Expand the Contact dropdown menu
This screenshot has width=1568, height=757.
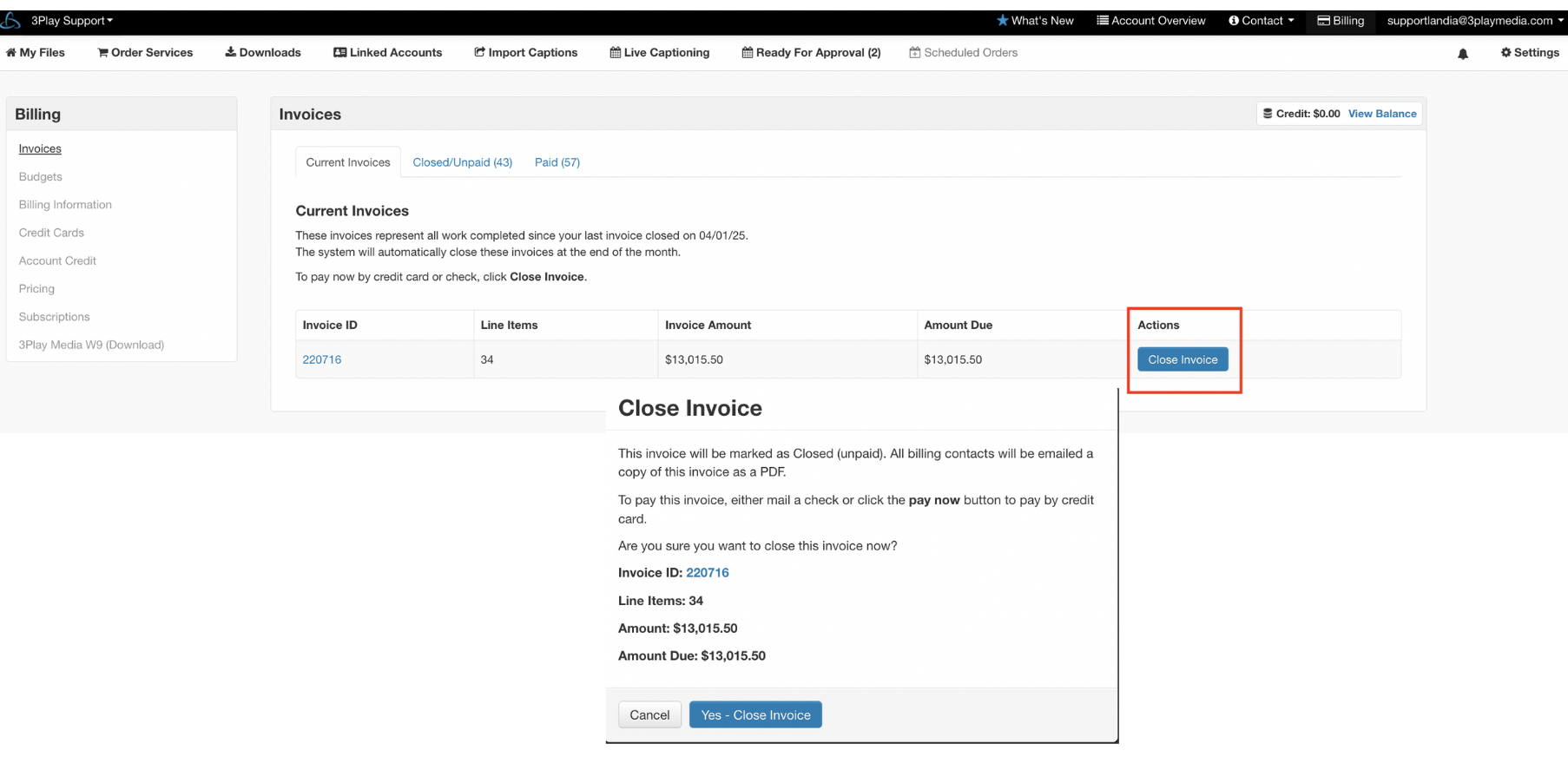pos(1262,21)
